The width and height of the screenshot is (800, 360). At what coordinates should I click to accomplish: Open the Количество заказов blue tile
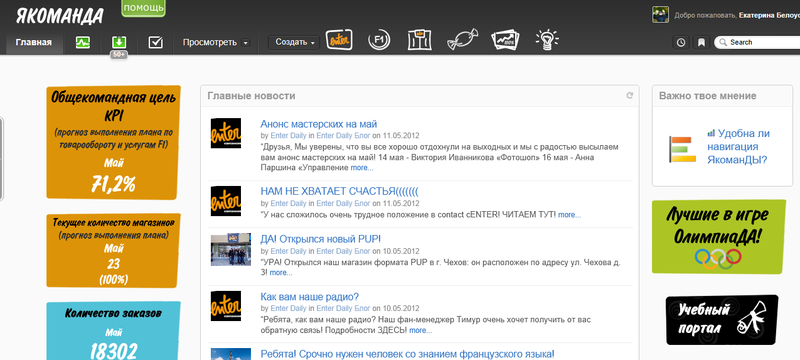(x=113, y=331)
